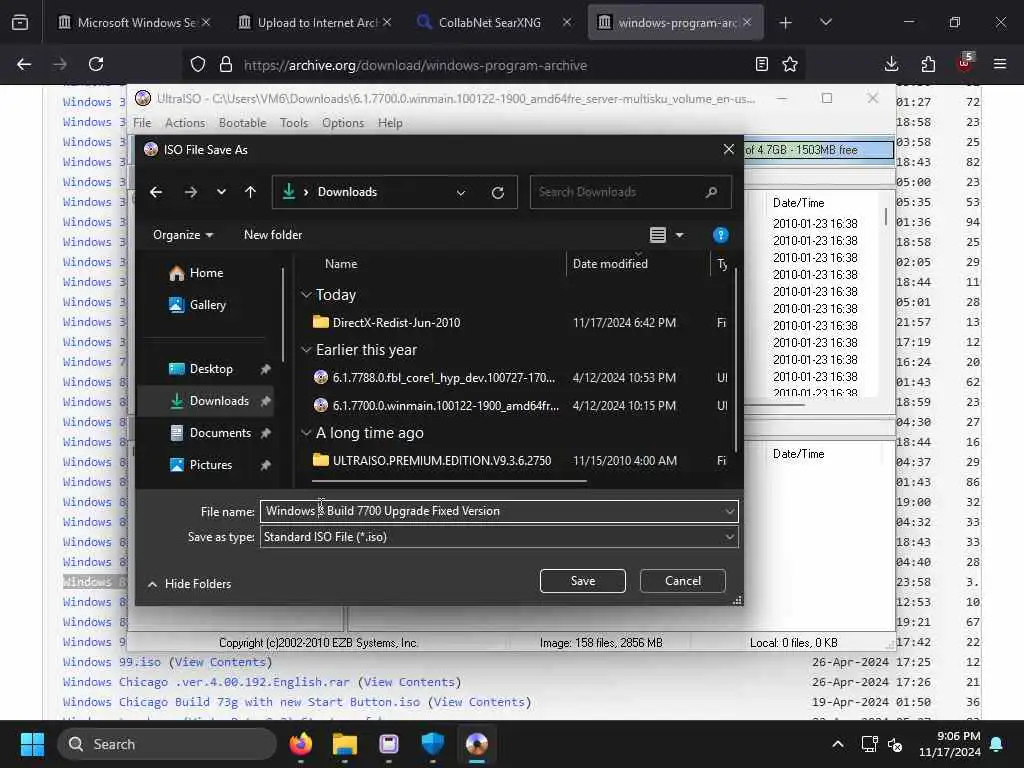The height and width of the screenshot is (768, 1024).
Task: Open the dialog help icon
Action: (x=720, y=235)
